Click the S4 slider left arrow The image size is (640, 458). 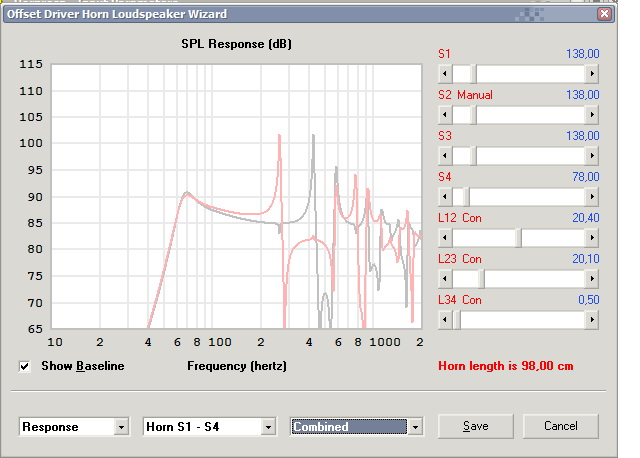(x=445, y=197)
